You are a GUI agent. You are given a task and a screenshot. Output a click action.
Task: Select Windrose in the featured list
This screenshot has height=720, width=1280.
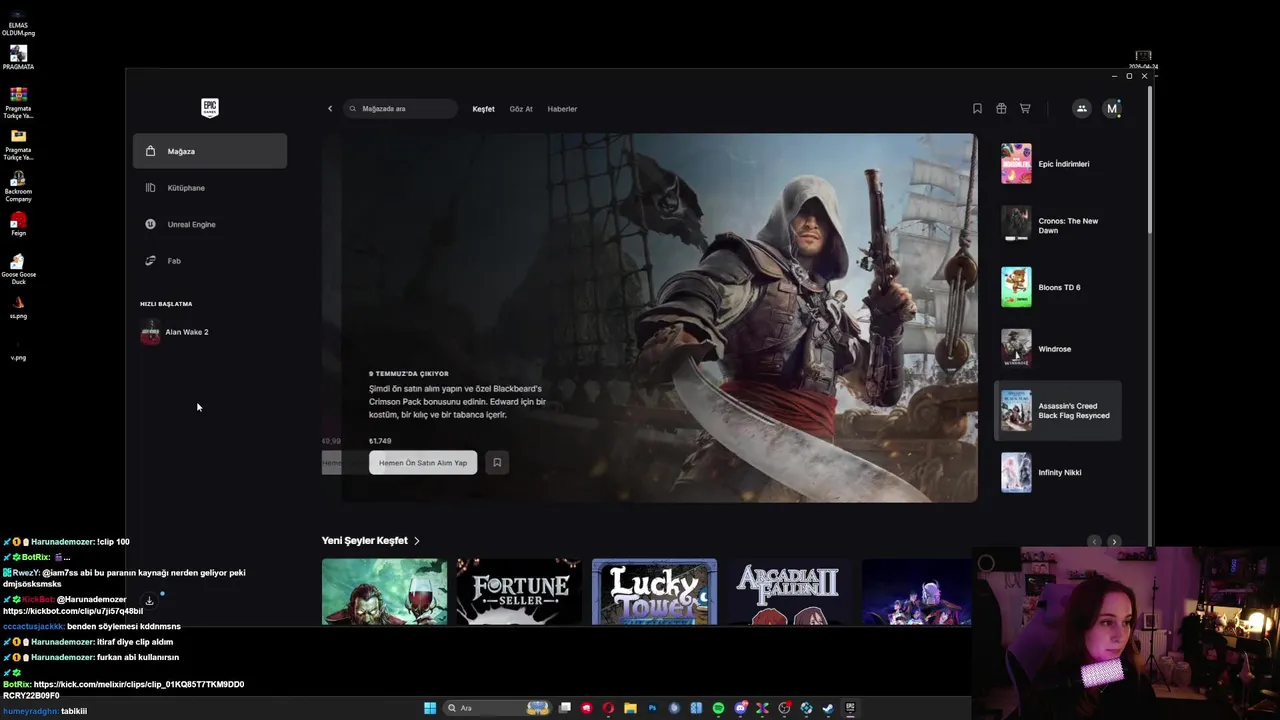pyautogui.click(x=1058, y=349)
